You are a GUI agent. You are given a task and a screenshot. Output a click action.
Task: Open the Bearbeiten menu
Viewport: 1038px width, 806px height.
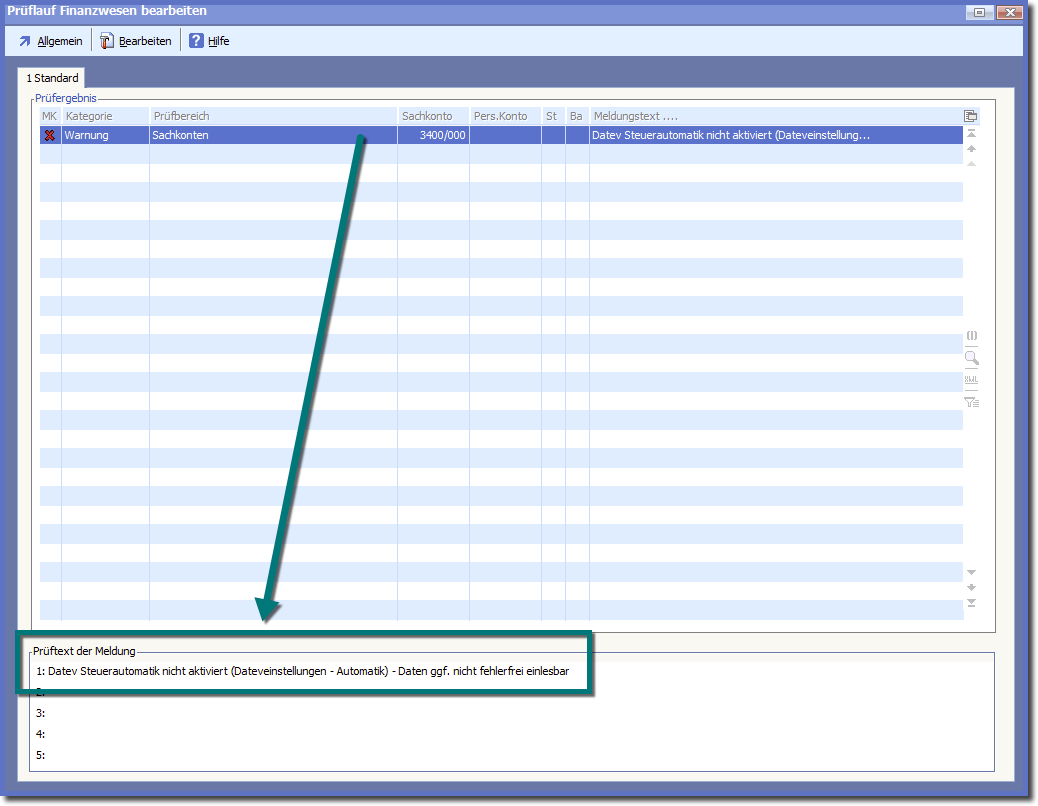click(135, 41)
